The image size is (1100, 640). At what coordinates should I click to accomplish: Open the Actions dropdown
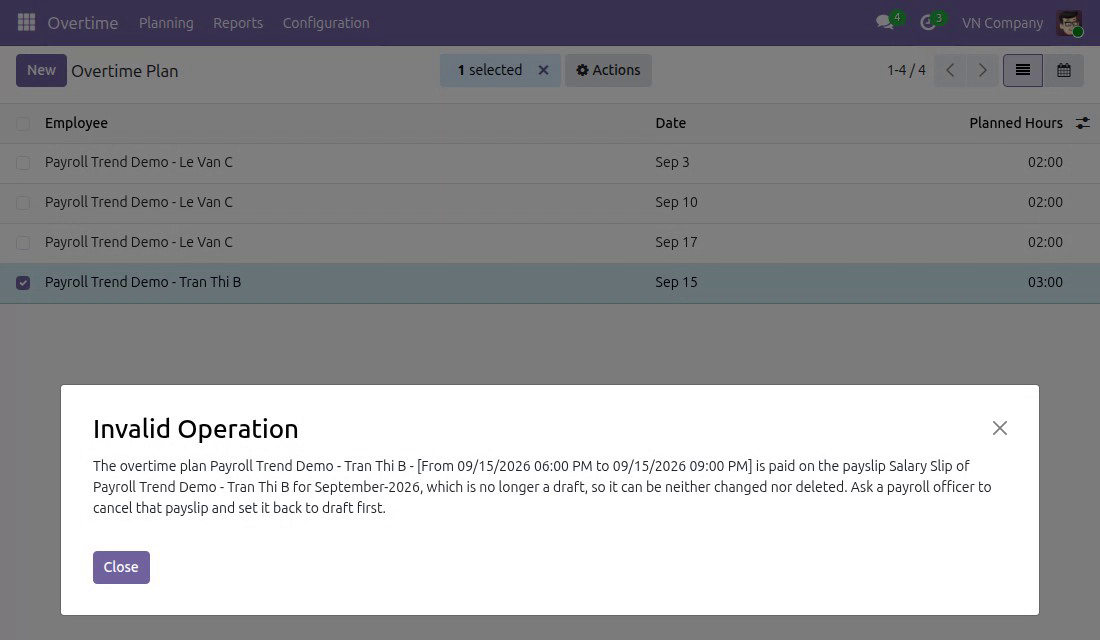tap(608, 70)
